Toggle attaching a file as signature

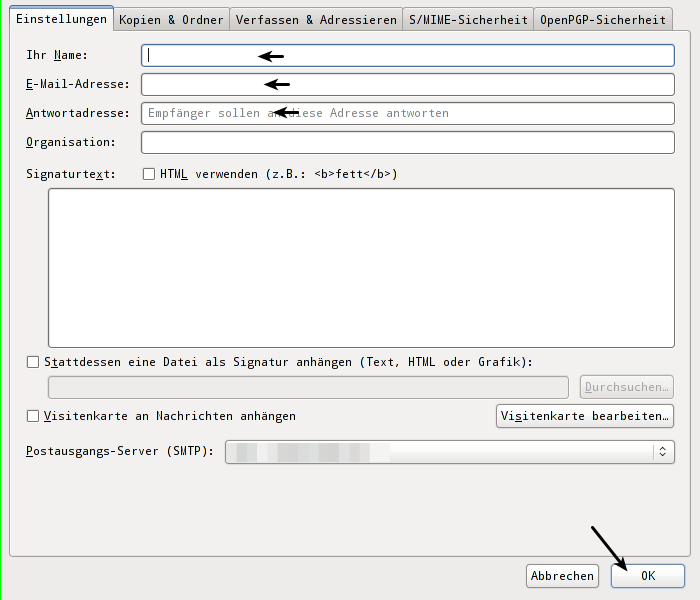click(33, 362)
